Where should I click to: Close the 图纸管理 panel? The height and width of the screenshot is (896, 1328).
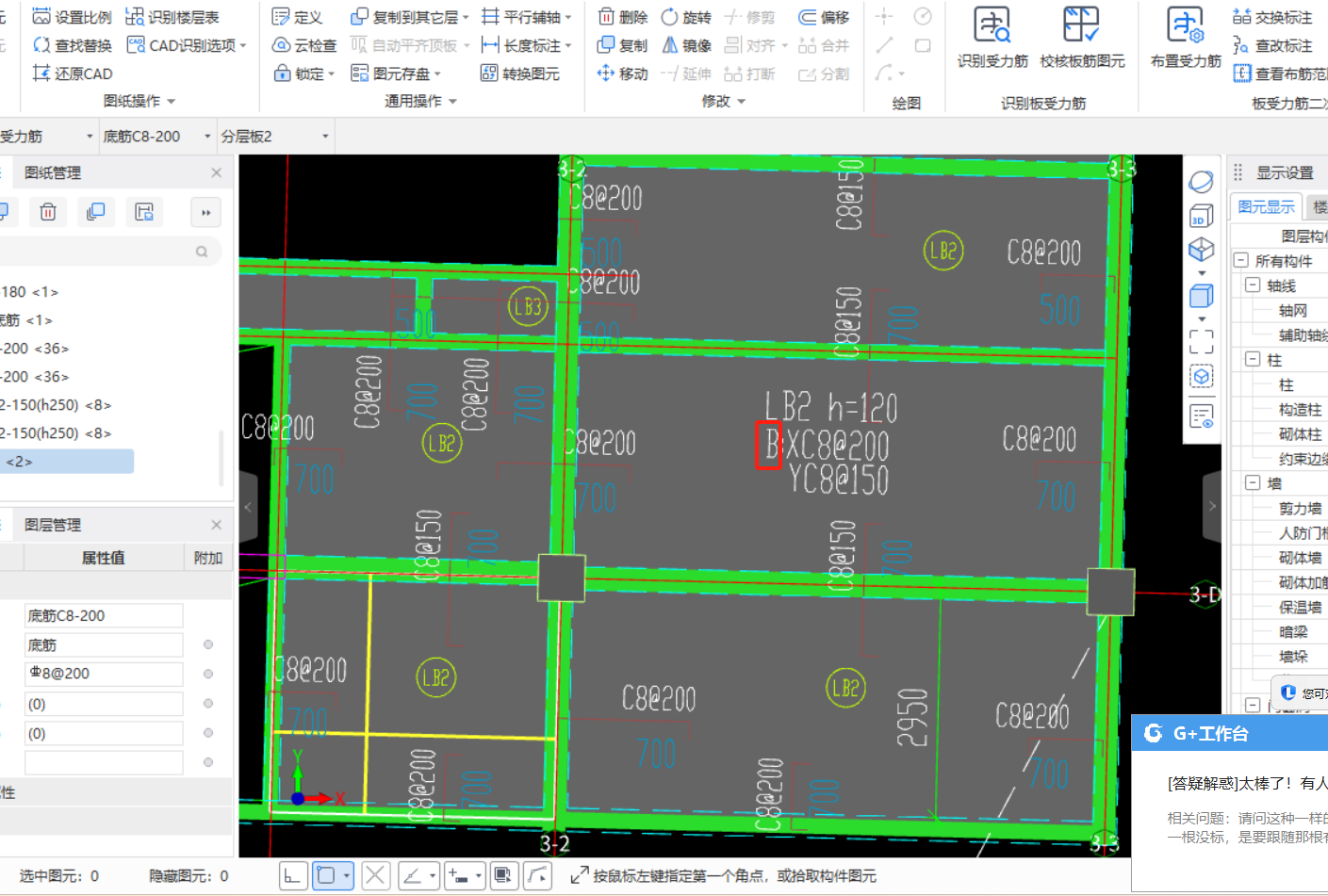click(216, 172)
